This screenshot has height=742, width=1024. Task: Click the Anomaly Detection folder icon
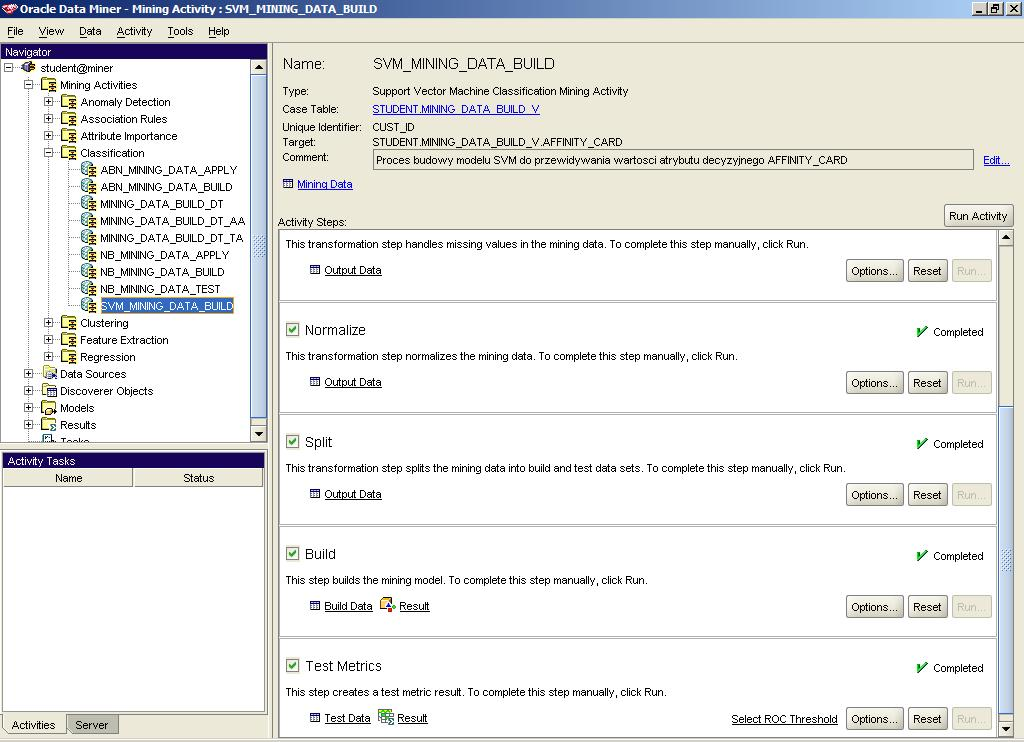click(x=69, y=102)
